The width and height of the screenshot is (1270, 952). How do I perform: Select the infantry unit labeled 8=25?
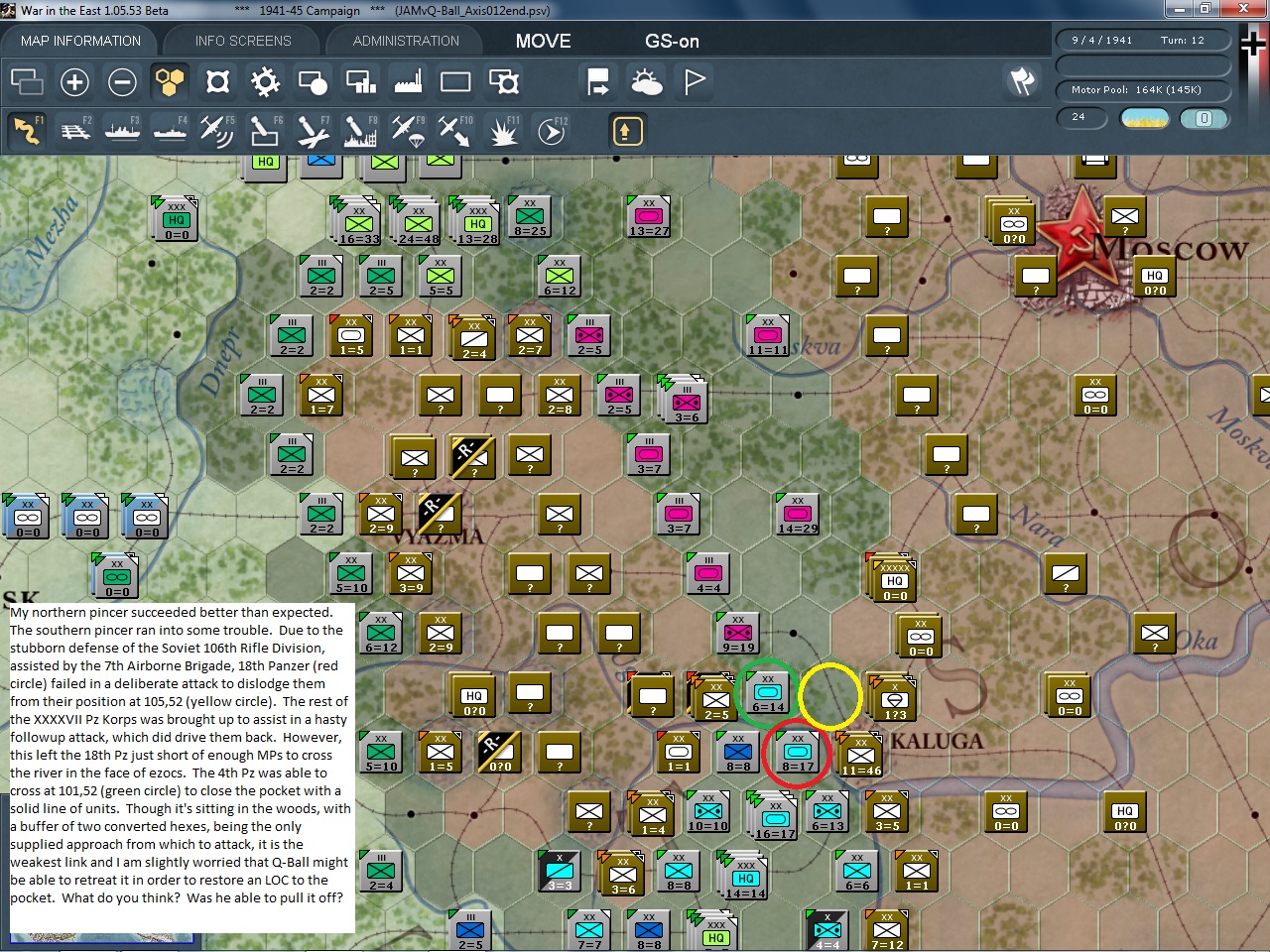pyautogui.click(x=529, y=217)
